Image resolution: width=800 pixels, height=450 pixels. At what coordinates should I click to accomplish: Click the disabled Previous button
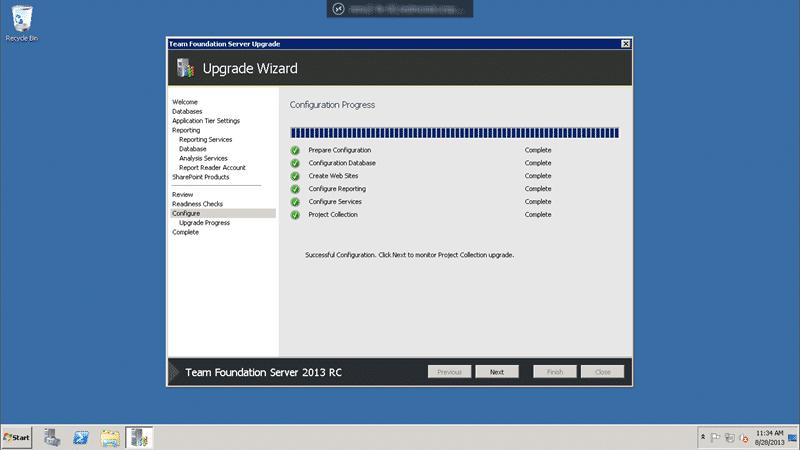pyautogui.click(x=449, y=372)
